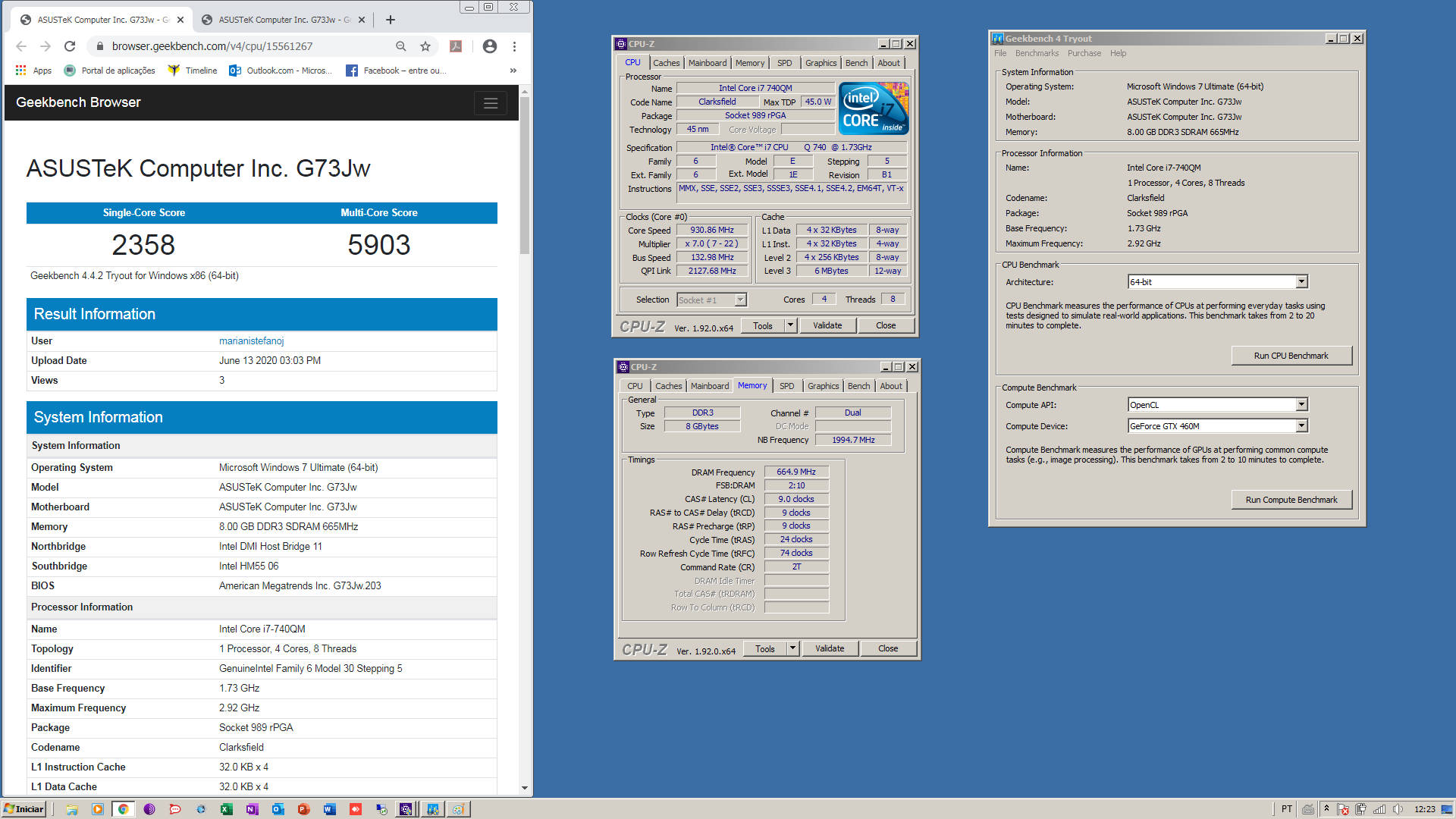This screenshot has height=819, width=1456.
Task: Open the Action Center flag icon
Action: [x=1343, y=809]
